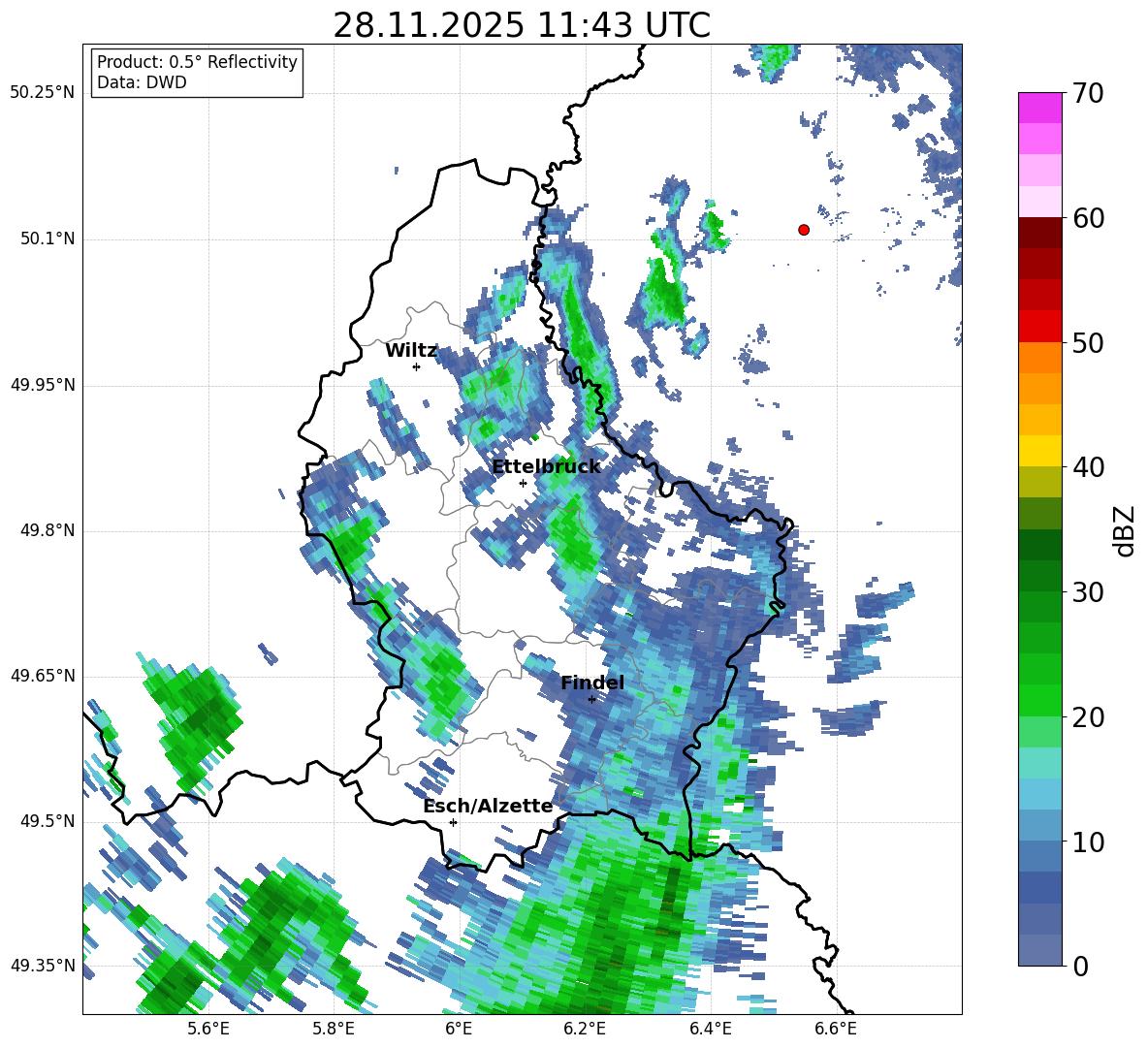Click the Esch/Alzette station cross marker

pyautogui.click(x=453, y=822)
